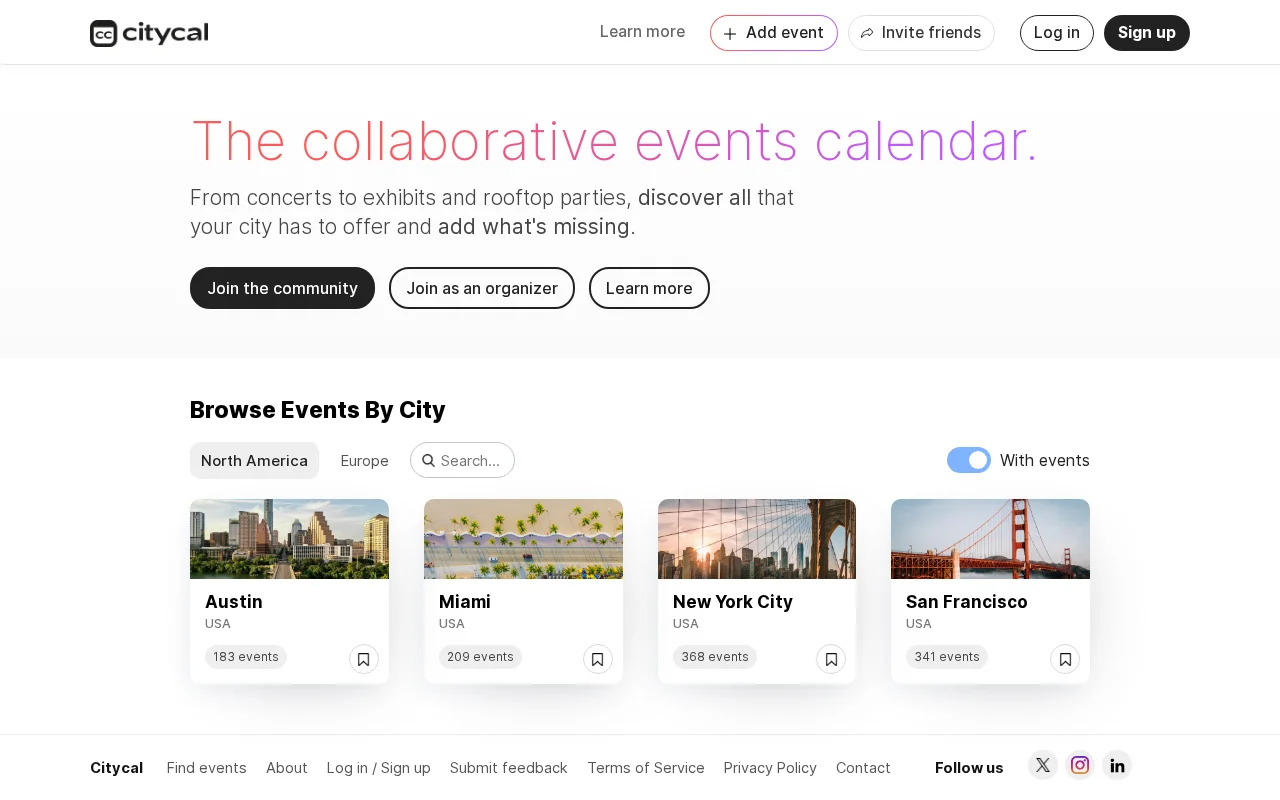The image size is (1280, 800).
Task: Open the About footer link
Action: point(287,768)
